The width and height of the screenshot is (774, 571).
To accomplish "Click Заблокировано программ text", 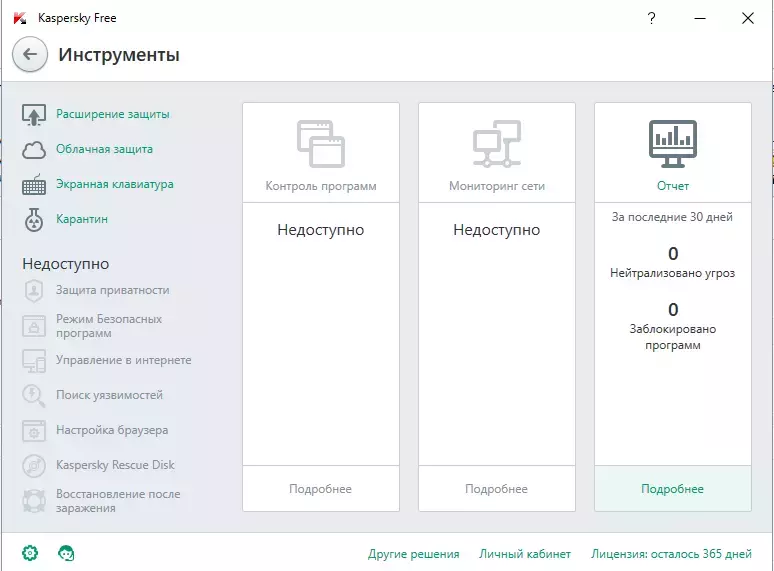I will point(672,337).
